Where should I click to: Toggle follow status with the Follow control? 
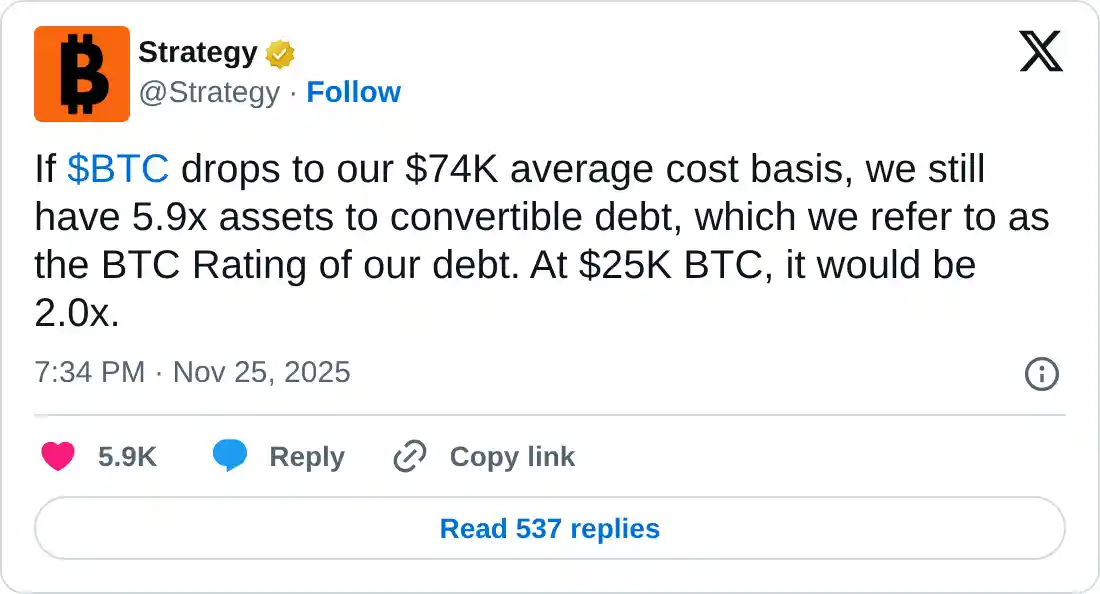tap(354, 92)
